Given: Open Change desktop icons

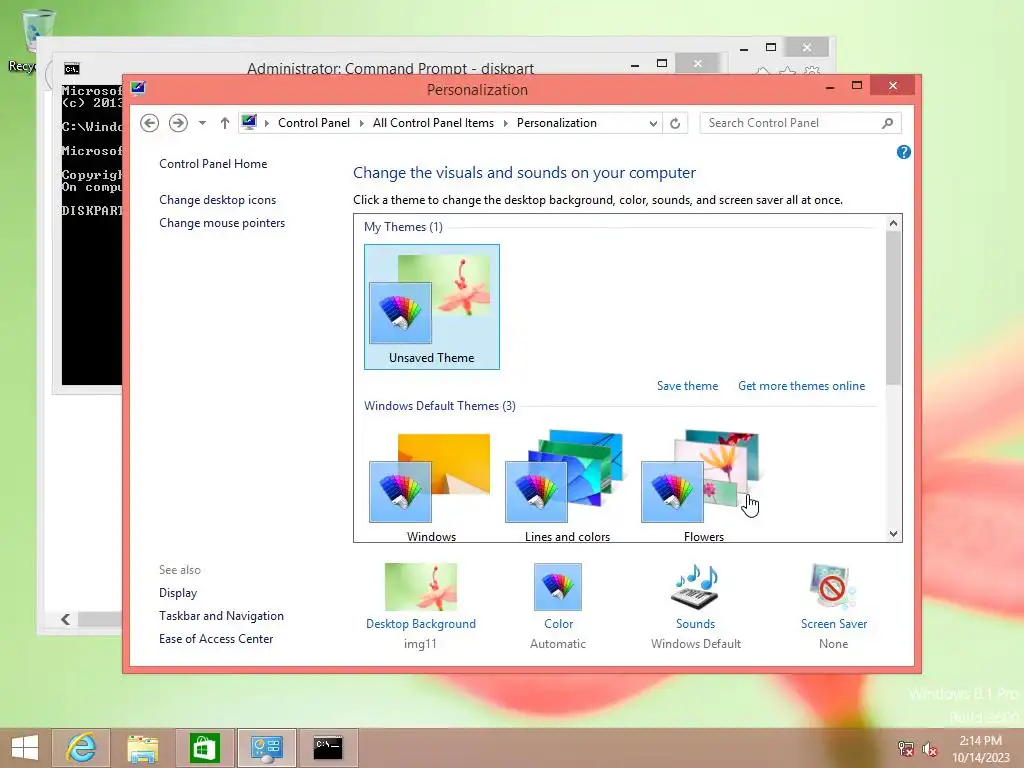Looking at the screenshot, I should pyautogui.click(x=217, y=200).
